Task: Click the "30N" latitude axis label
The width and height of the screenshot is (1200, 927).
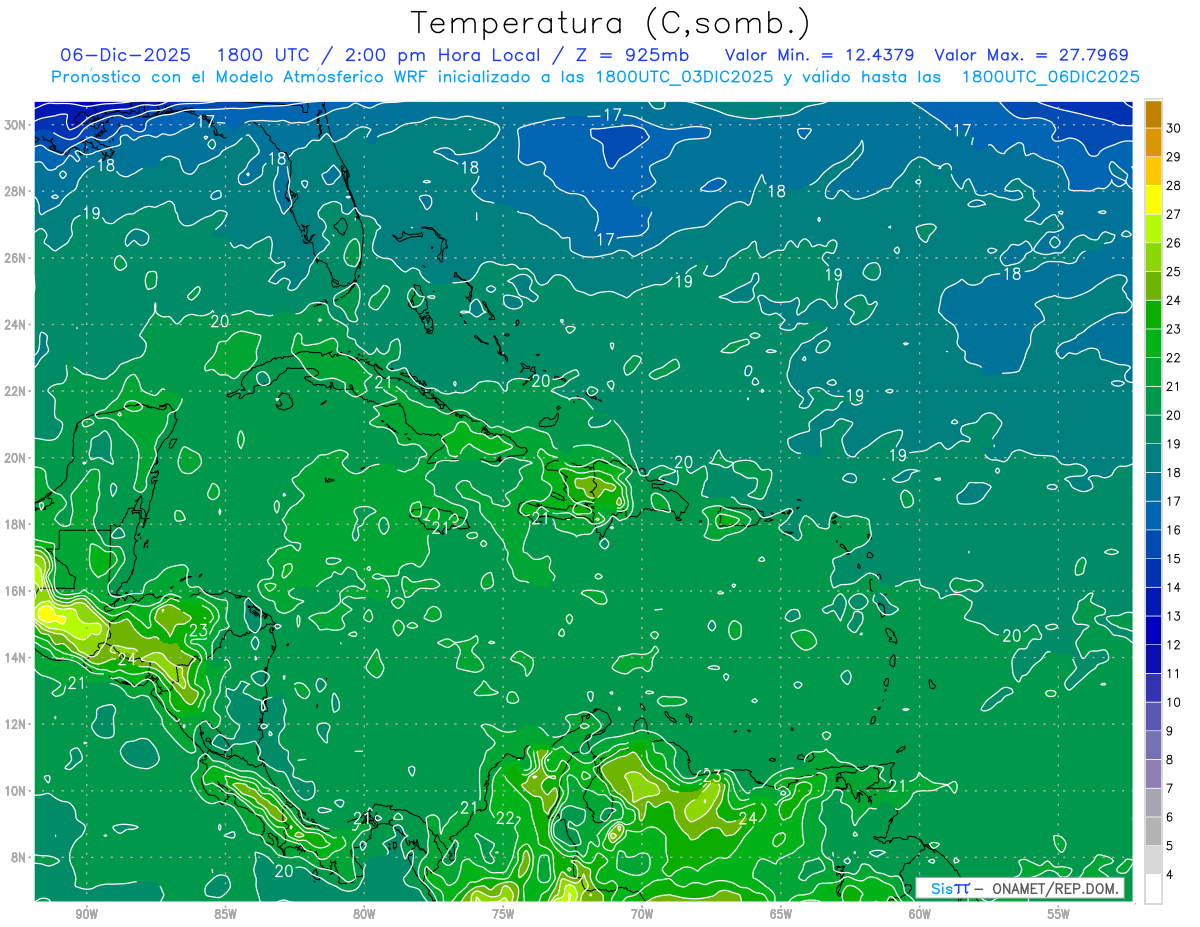Action: 16,125
